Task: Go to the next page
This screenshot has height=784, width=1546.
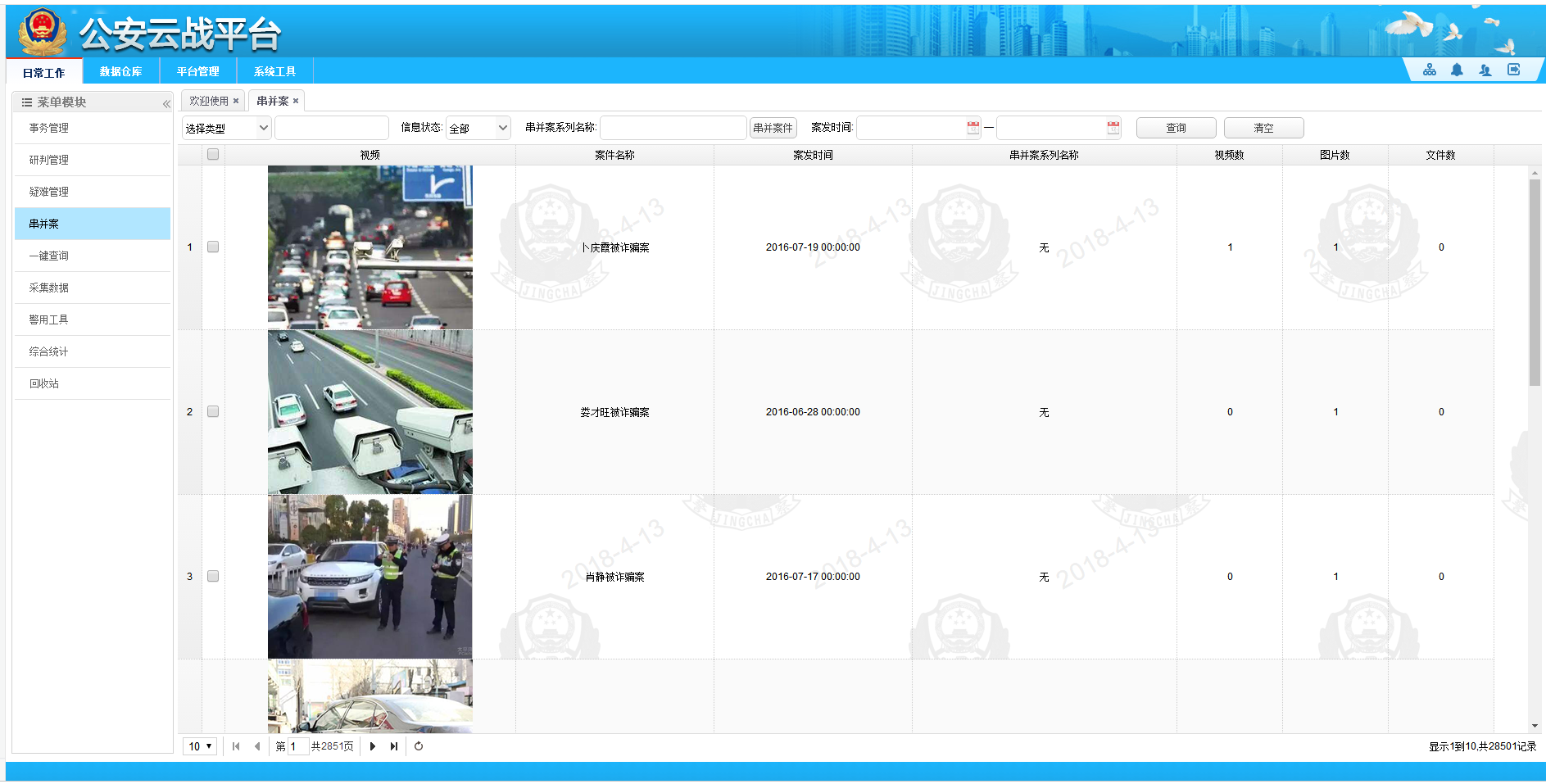Action: pyautogui.click(x=373, y=746)
